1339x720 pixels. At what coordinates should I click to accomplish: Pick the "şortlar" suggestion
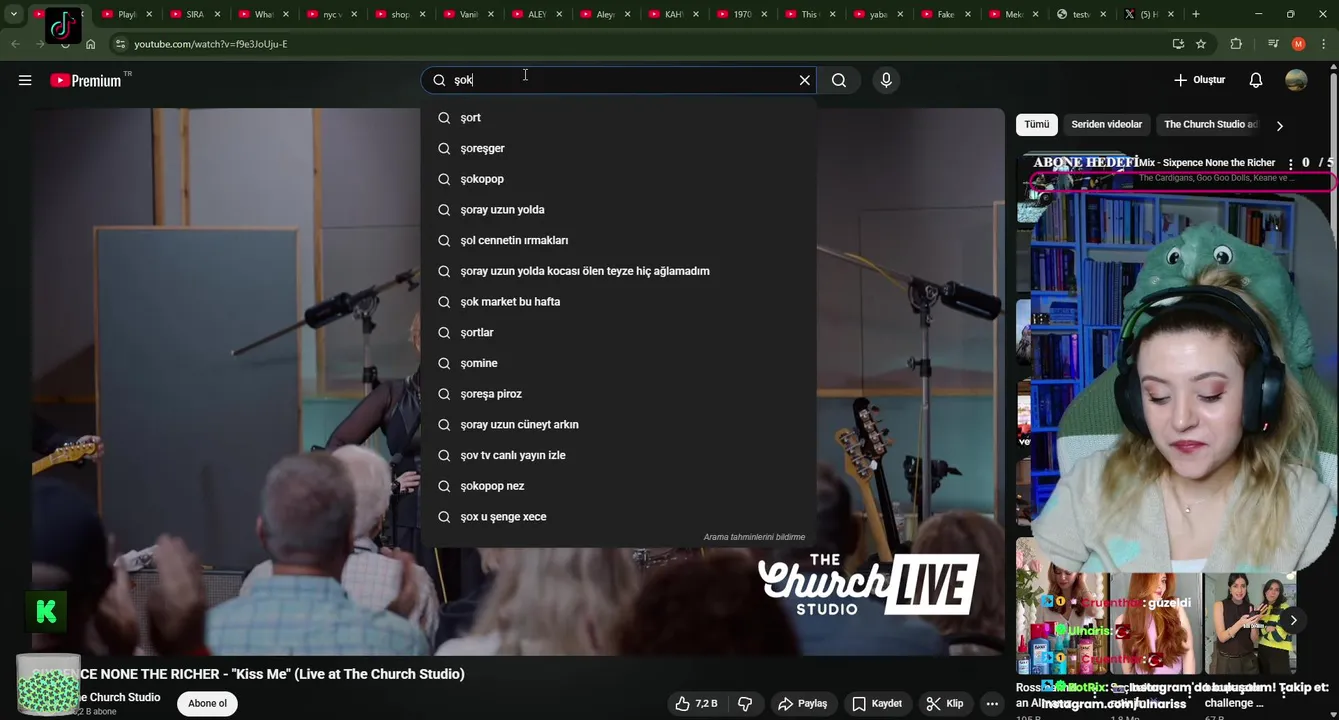click(x=618, y=332)
